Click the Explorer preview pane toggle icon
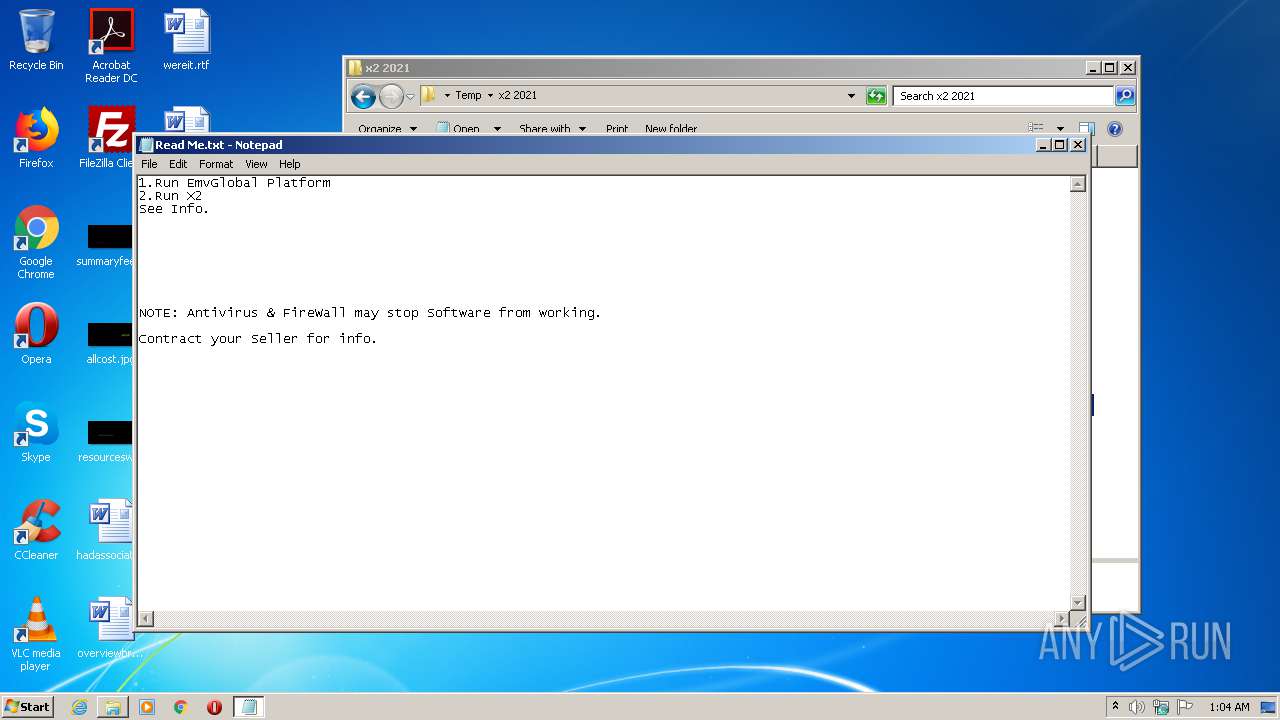Screen dimensions: 1280x720 point(1086,129)
